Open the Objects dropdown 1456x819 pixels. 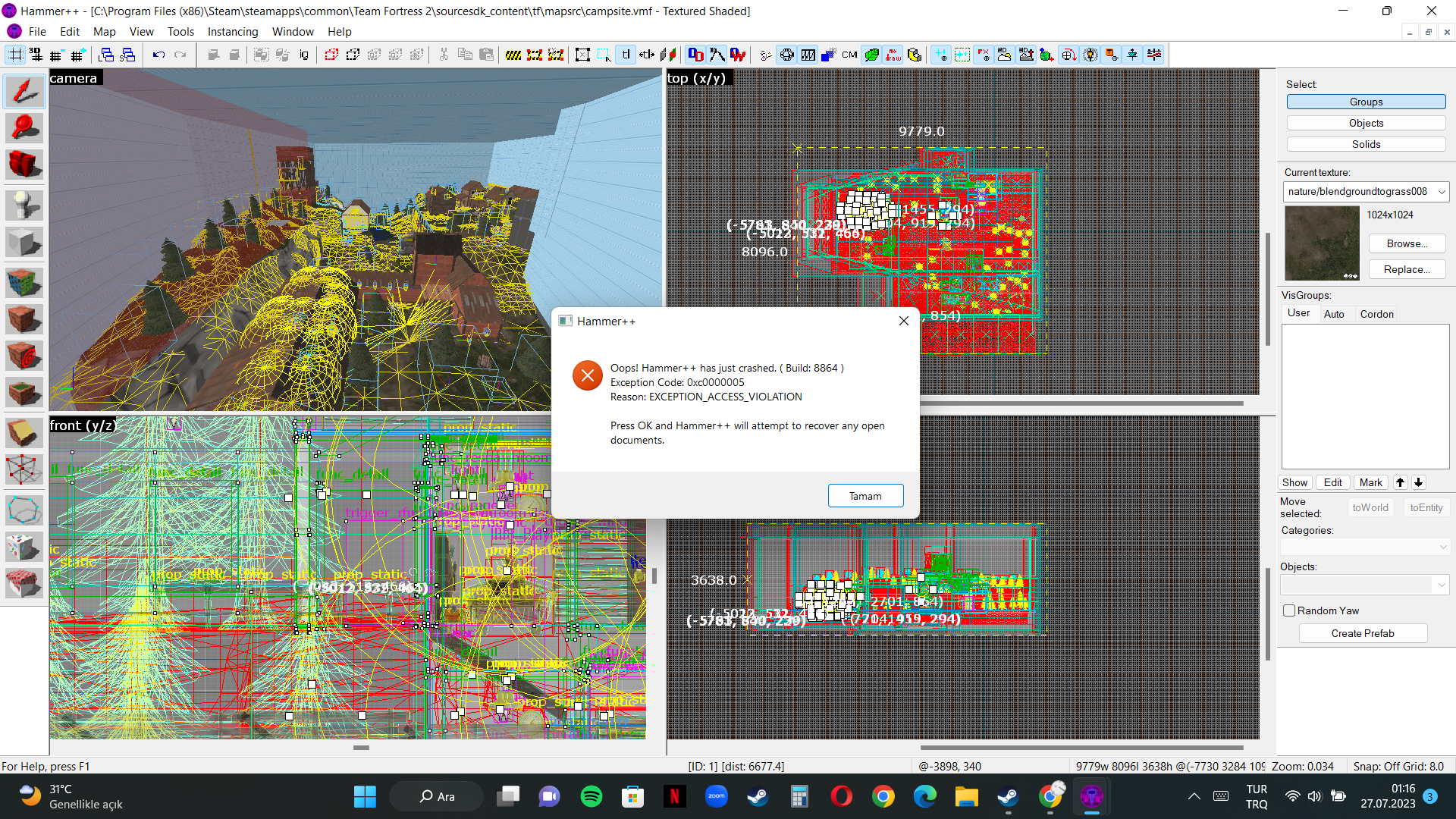tap(1365, 585)
